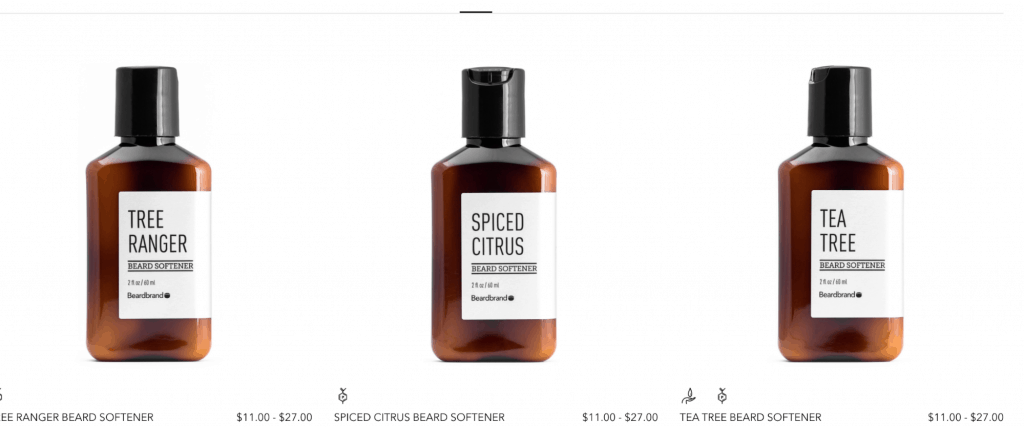Select the Tea Tree bottle product image
Screen dimensions: 1024x427
(840, 214)
